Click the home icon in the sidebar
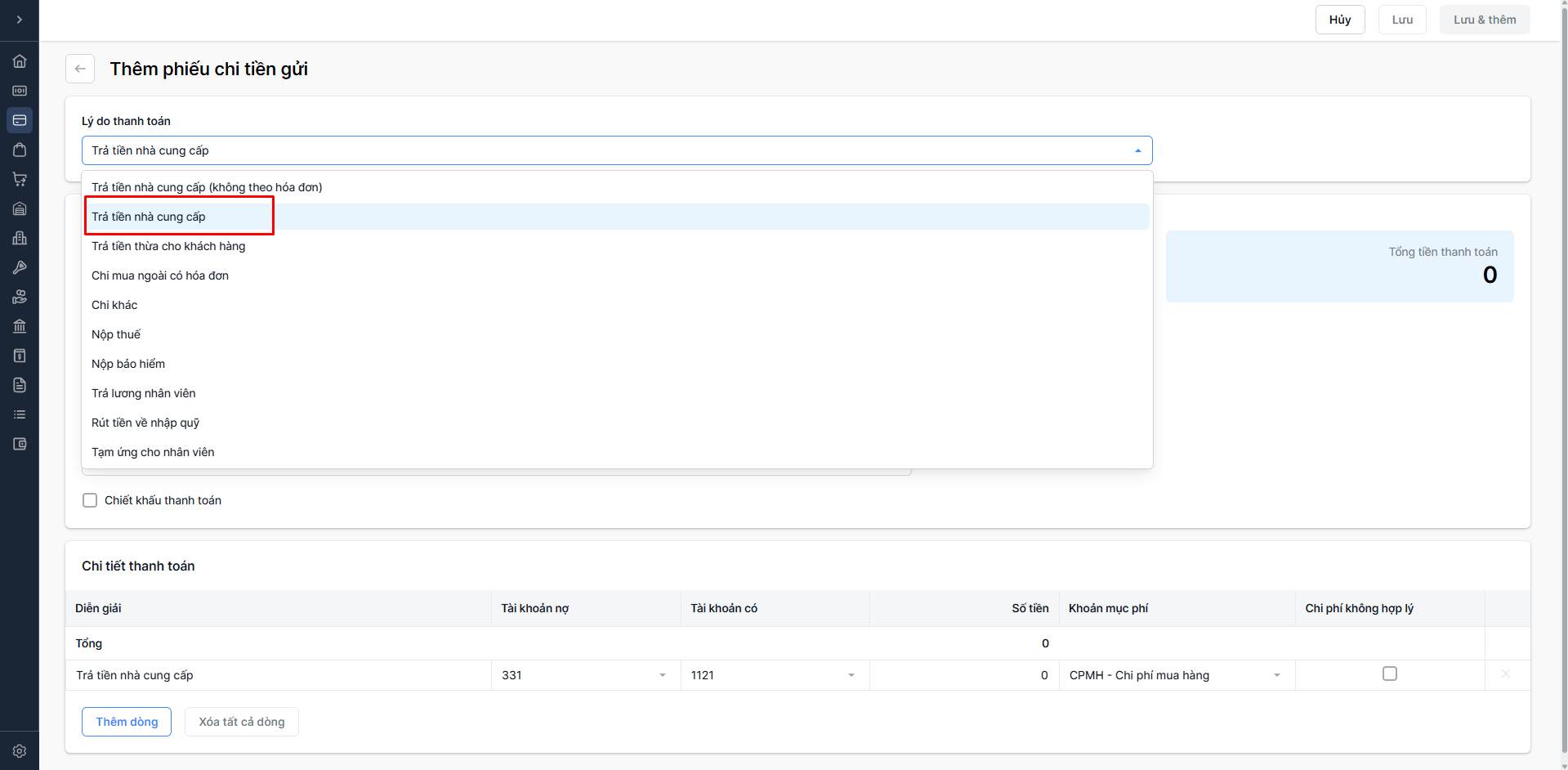1568x770 pixels. tap(20, 61)
